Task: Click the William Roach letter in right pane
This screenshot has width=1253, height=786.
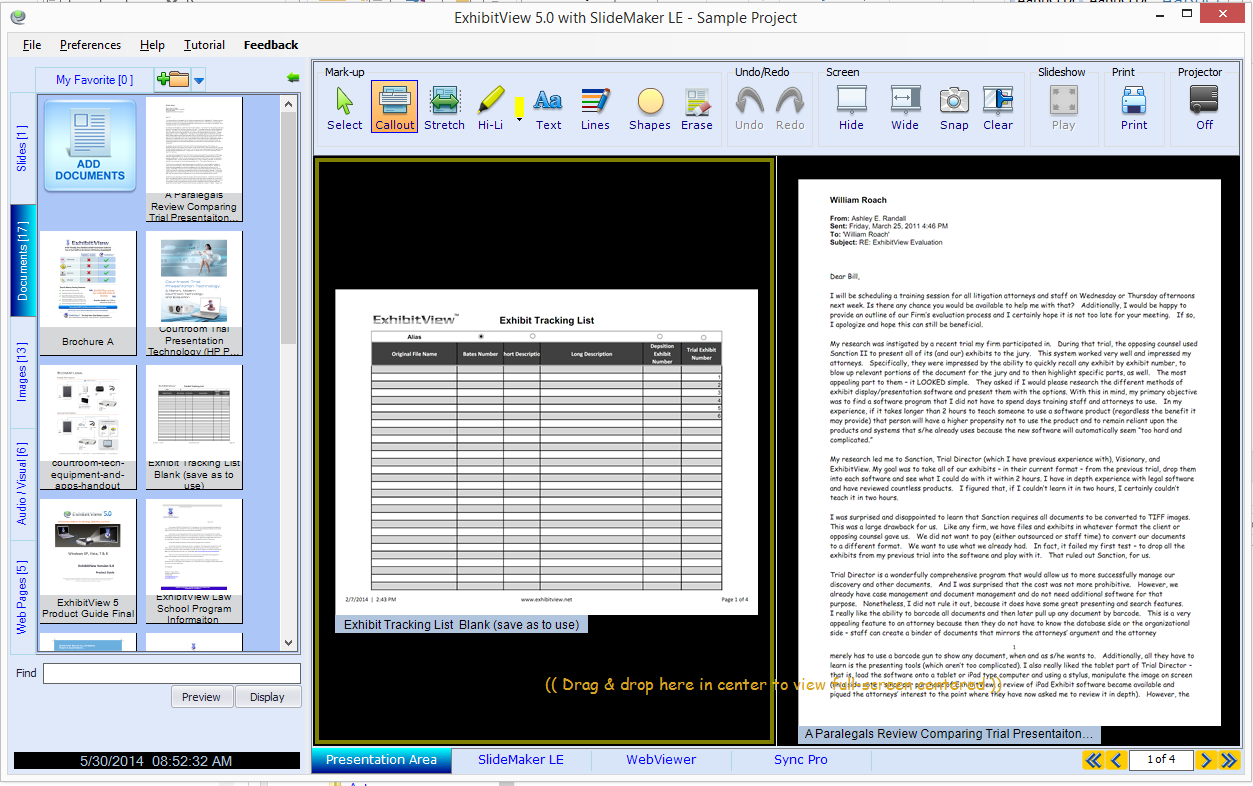Action: (x=1009, y=452)
